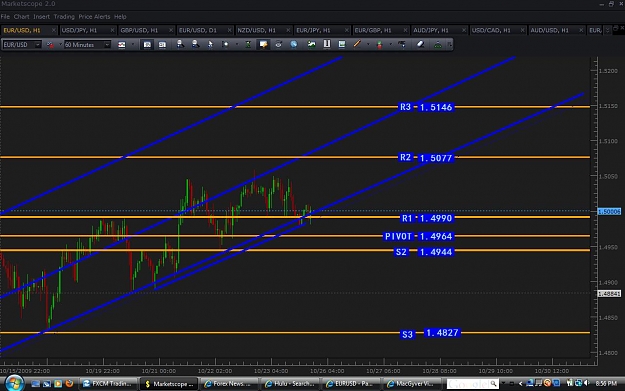Click the green hourglass toolbar icon
This screenshot has width=625, height=391.
[248, 44]
